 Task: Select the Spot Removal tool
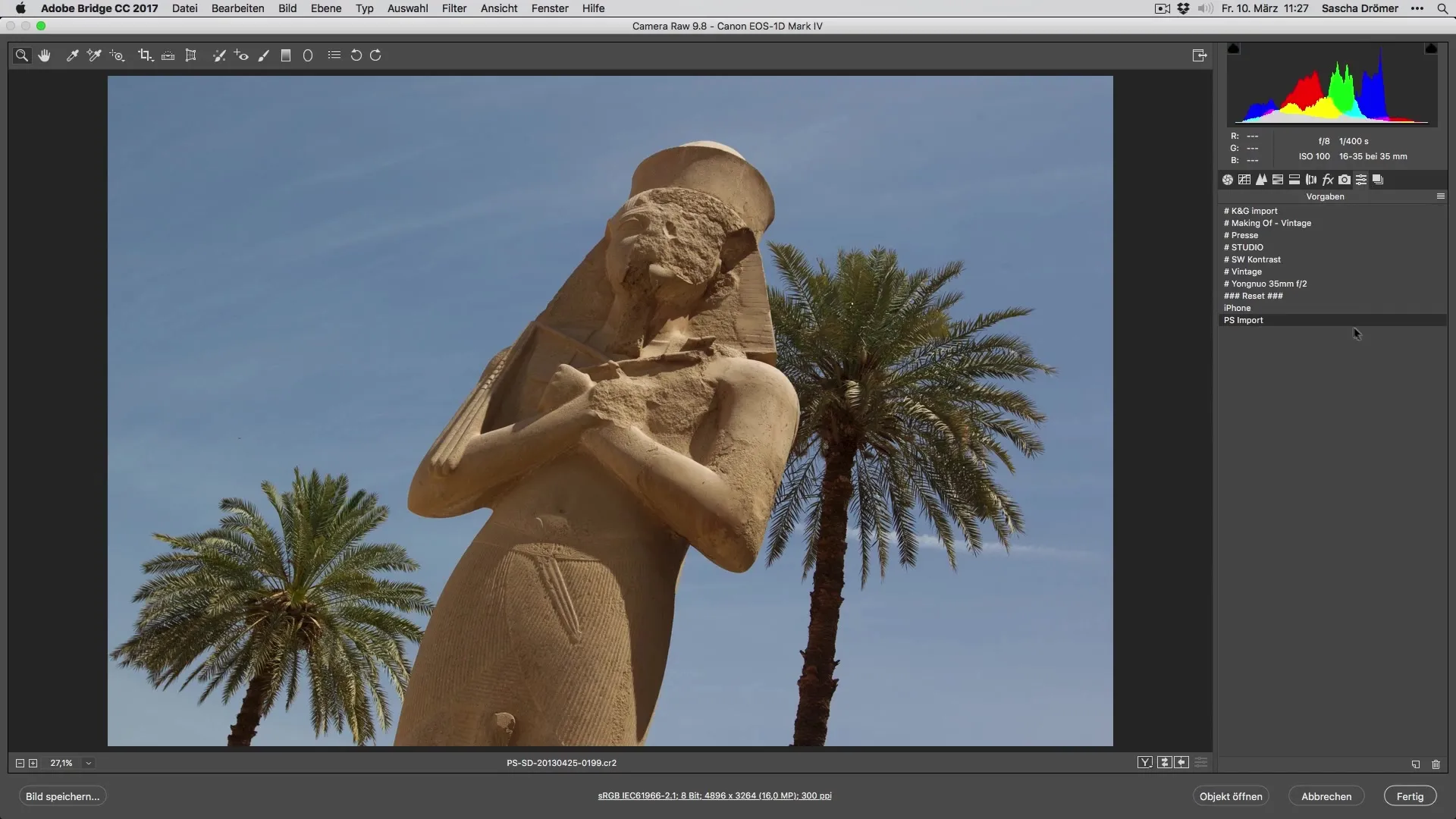click(219, 55)
